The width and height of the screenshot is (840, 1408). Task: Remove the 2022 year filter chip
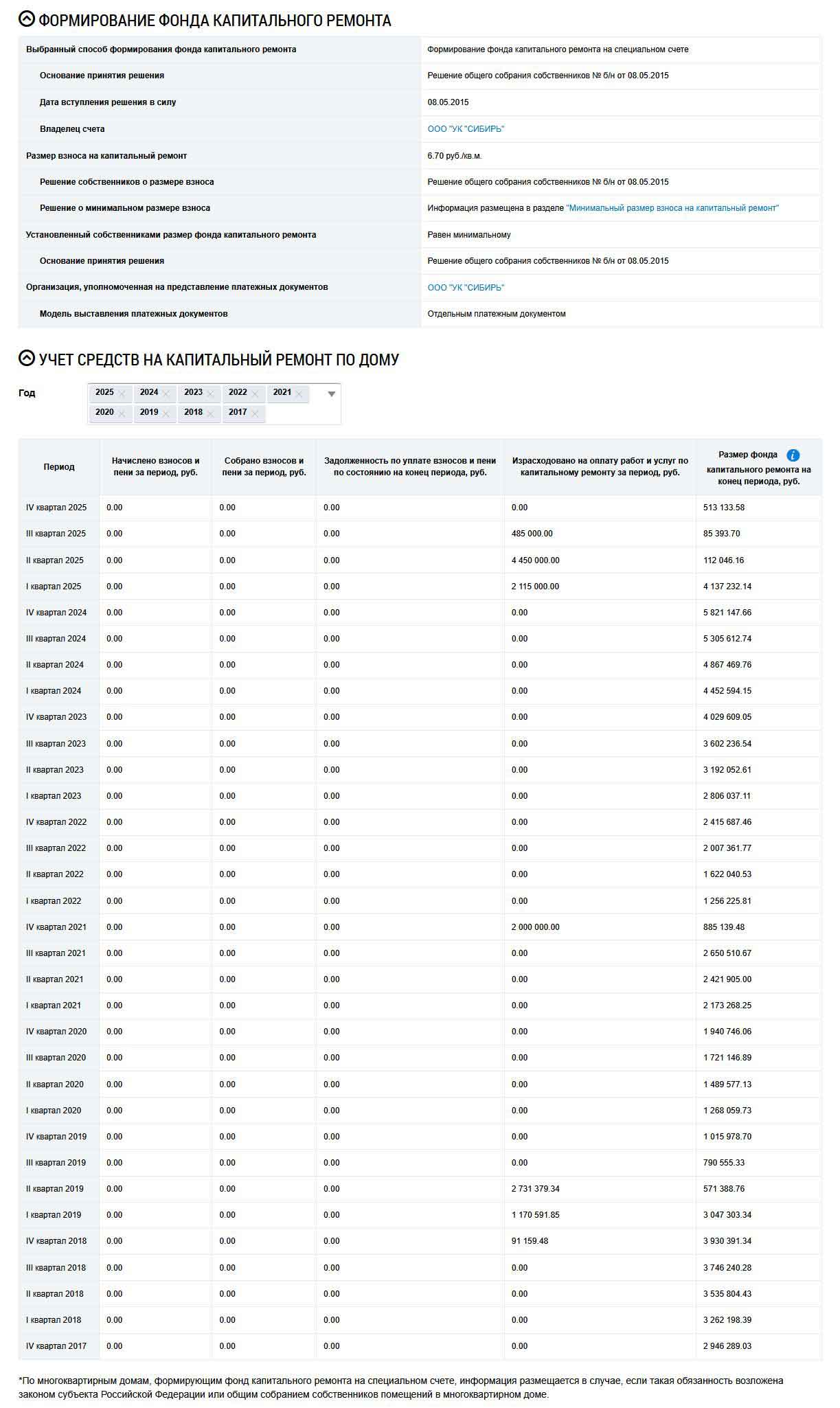point(253,393)
